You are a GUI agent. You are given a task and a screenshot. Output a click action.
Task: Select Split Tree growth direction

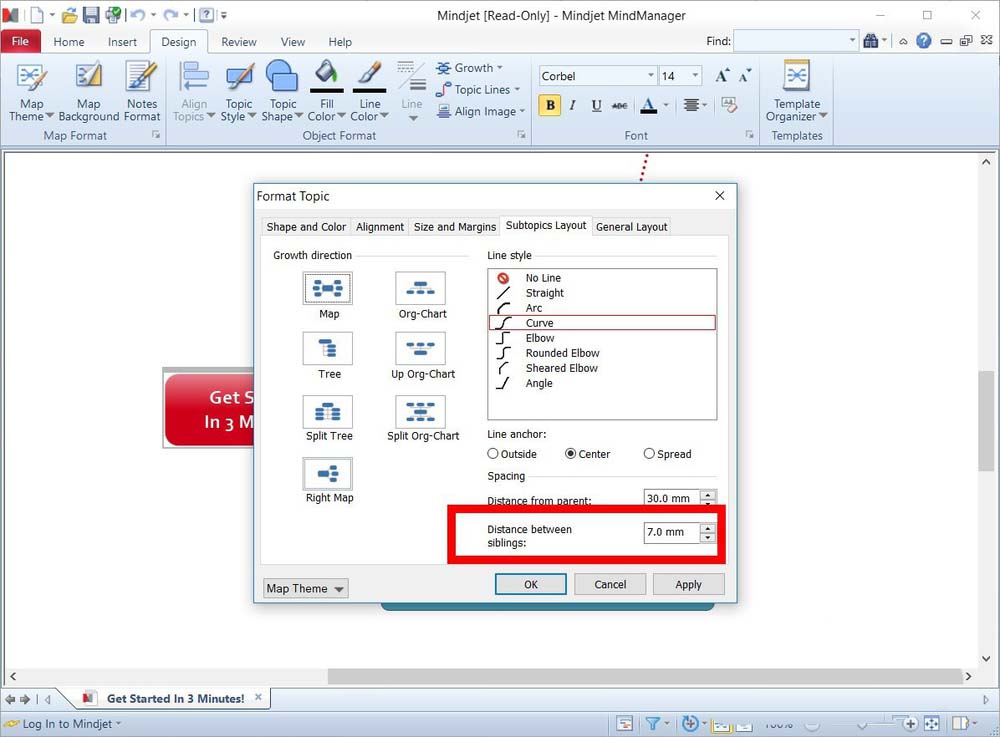point(328,411)
